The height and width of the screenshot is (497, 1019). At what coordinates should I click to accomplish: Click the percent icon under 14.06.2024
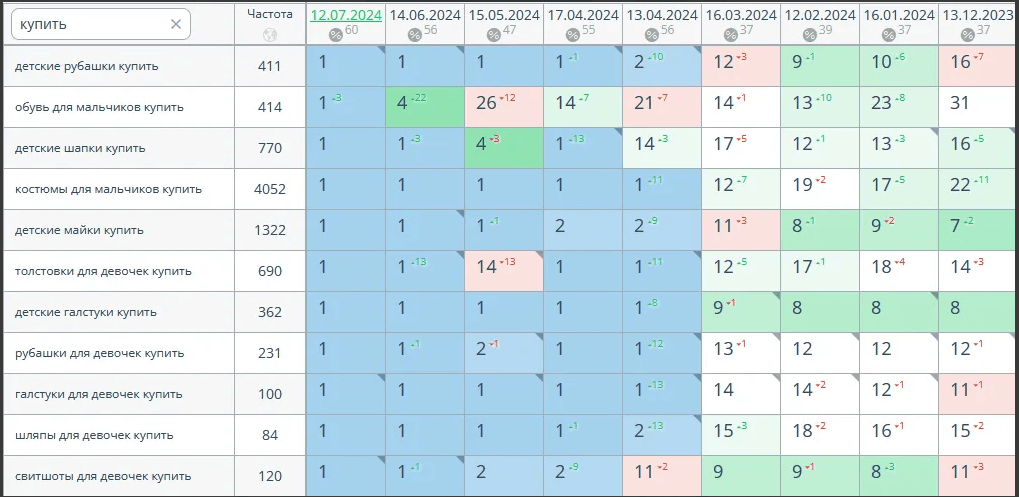coord(415,35)
